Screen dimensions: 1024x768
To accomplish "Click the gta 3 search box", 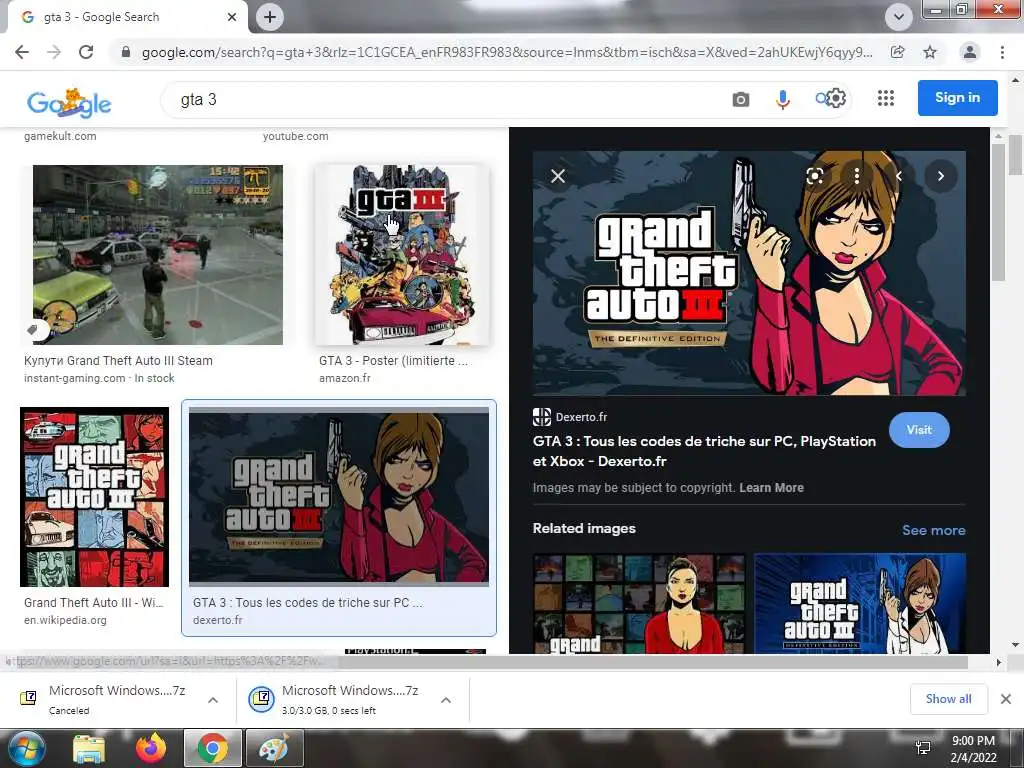I will point(444,99).
